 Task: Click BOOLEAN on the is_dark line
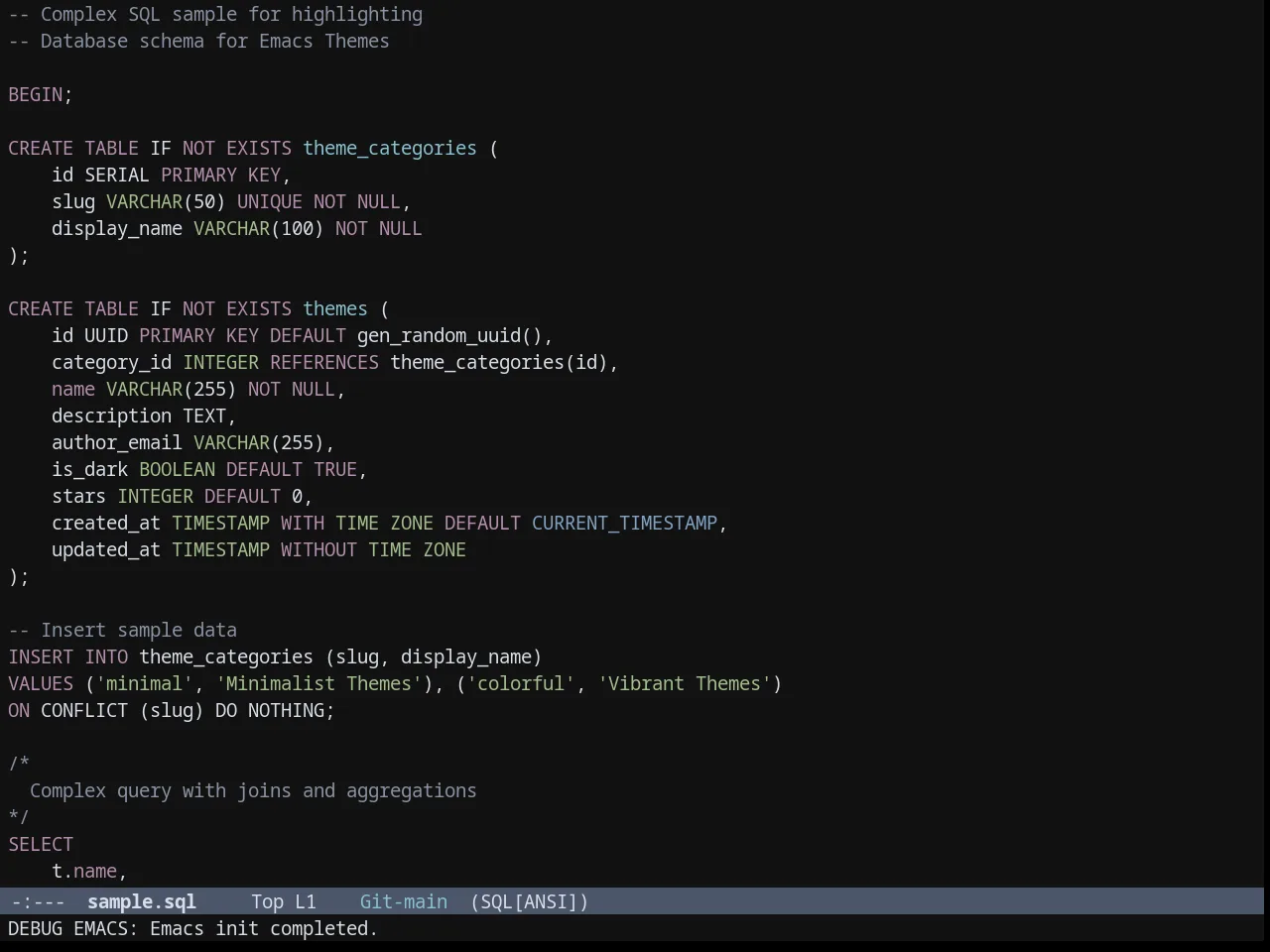pyautogui.click(x=177, y=470)
